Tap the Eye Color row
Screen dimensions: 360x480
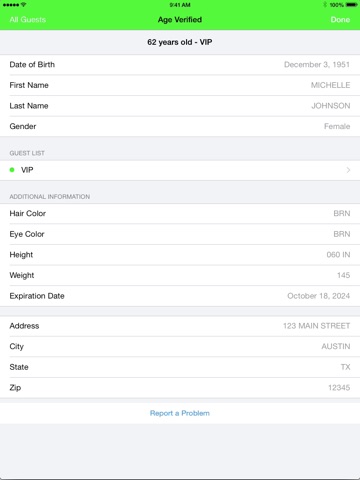pos(180,234)
